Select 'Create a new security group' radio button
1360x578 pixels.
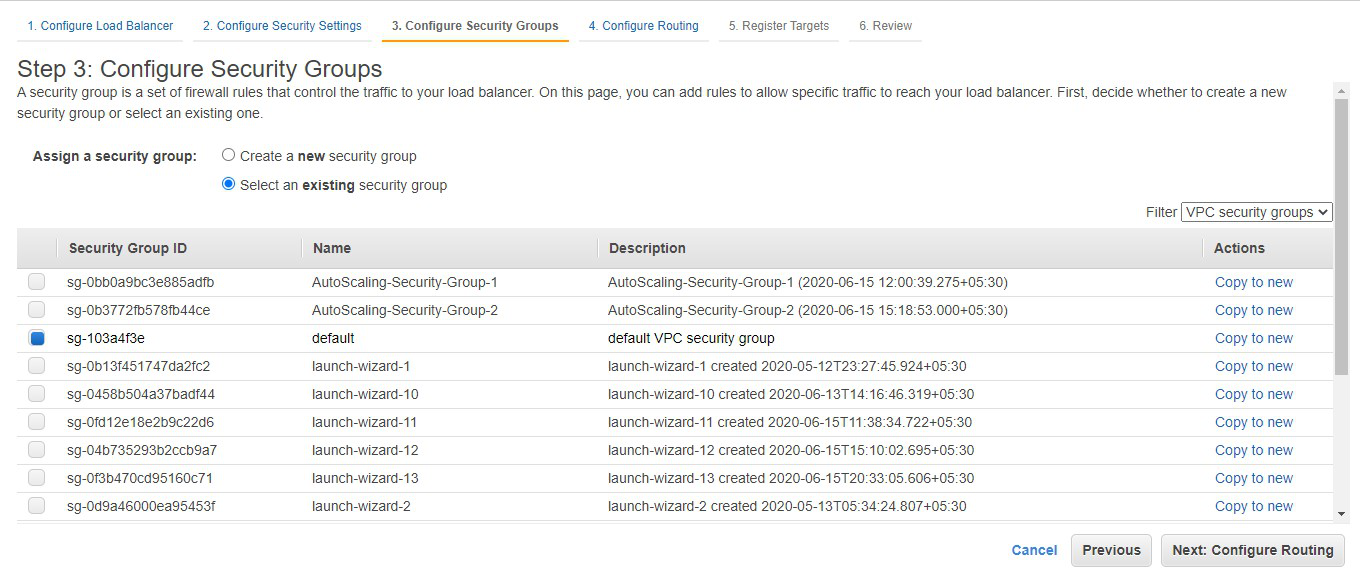tap(229, 156)
